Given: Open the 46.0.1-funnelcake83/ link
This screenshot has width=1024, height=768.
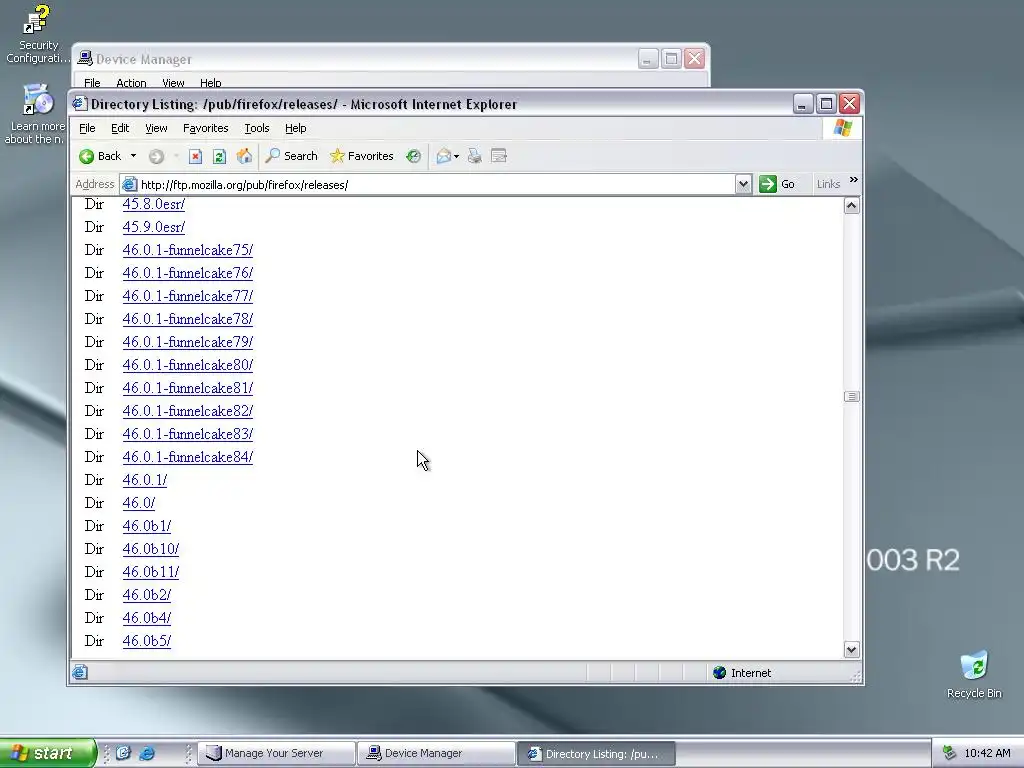Looking at the screenshot, I should tap(187, 434).
